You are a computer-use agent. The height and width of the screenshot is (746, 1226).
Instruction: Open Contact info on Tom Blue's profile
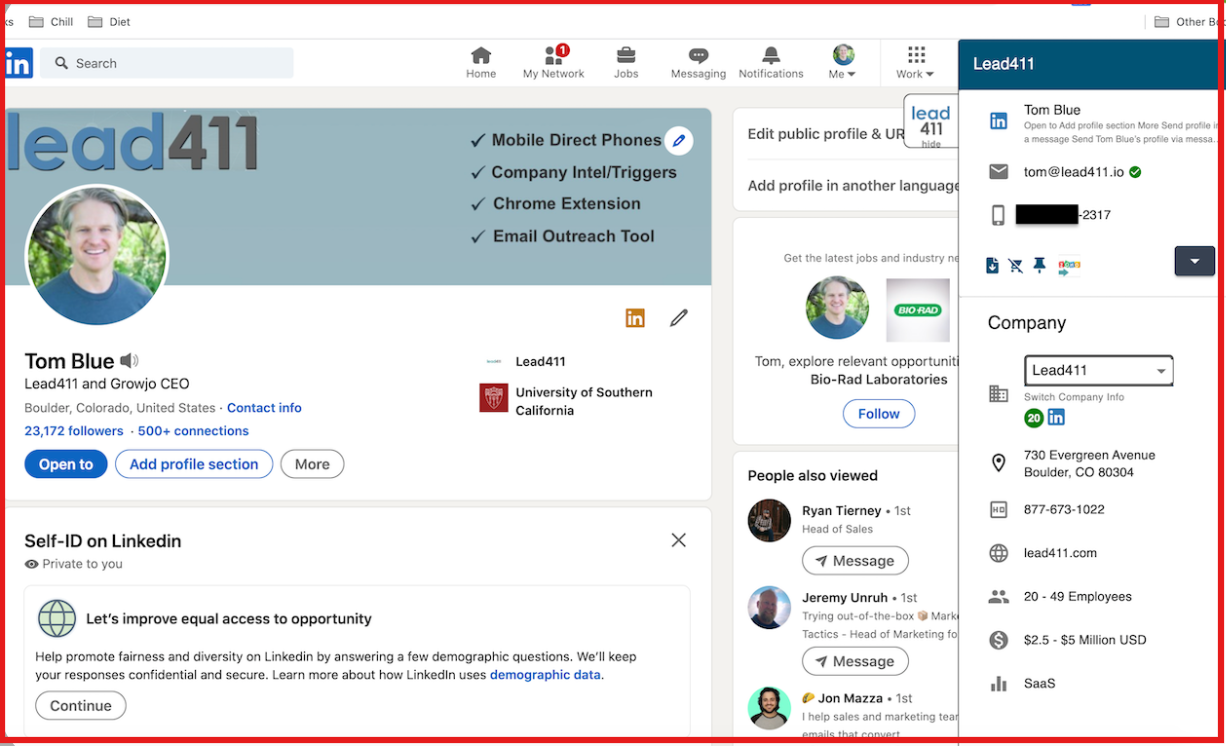(263, 407)
